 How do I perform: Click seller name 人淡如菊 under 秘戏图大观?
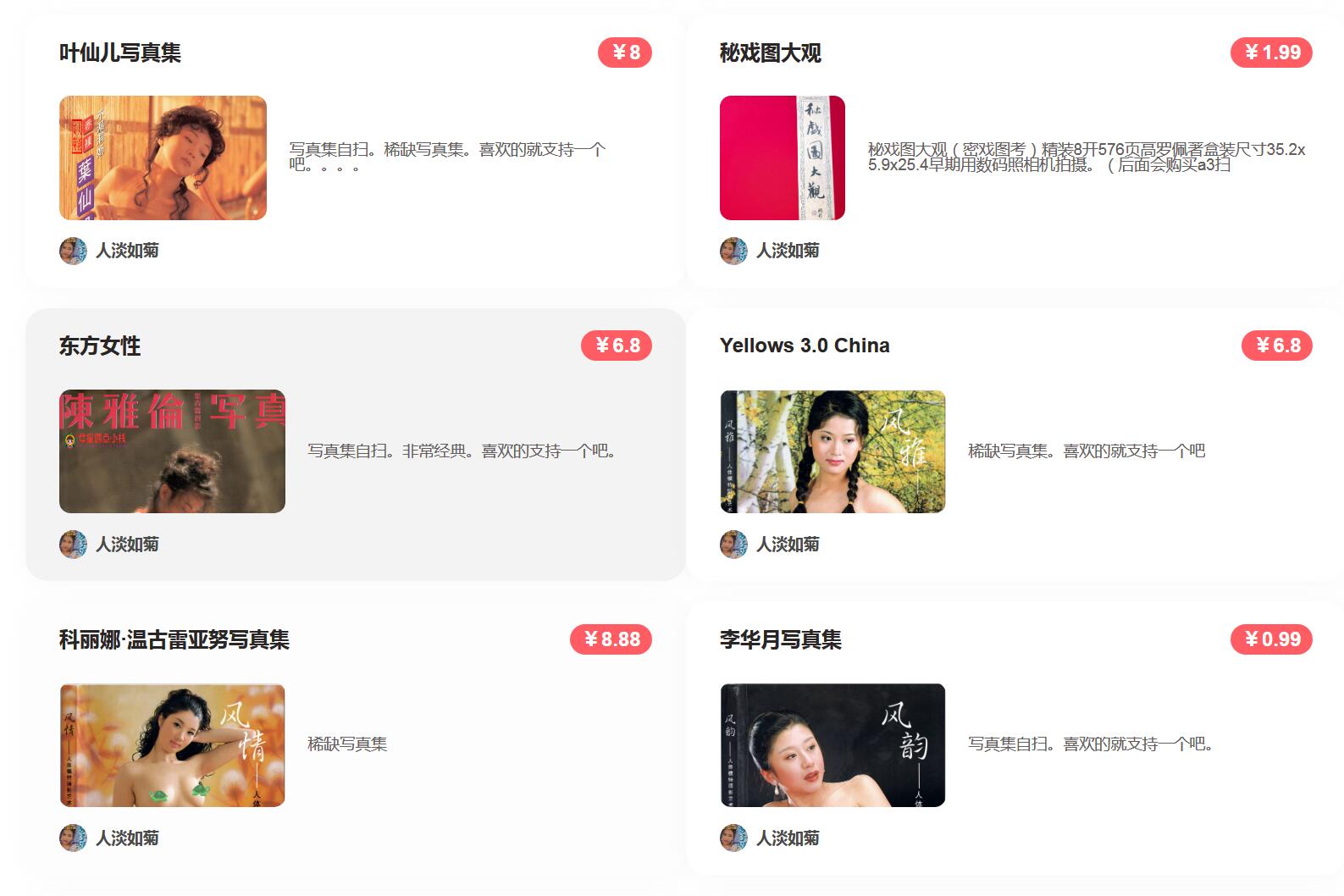point(788,251)
